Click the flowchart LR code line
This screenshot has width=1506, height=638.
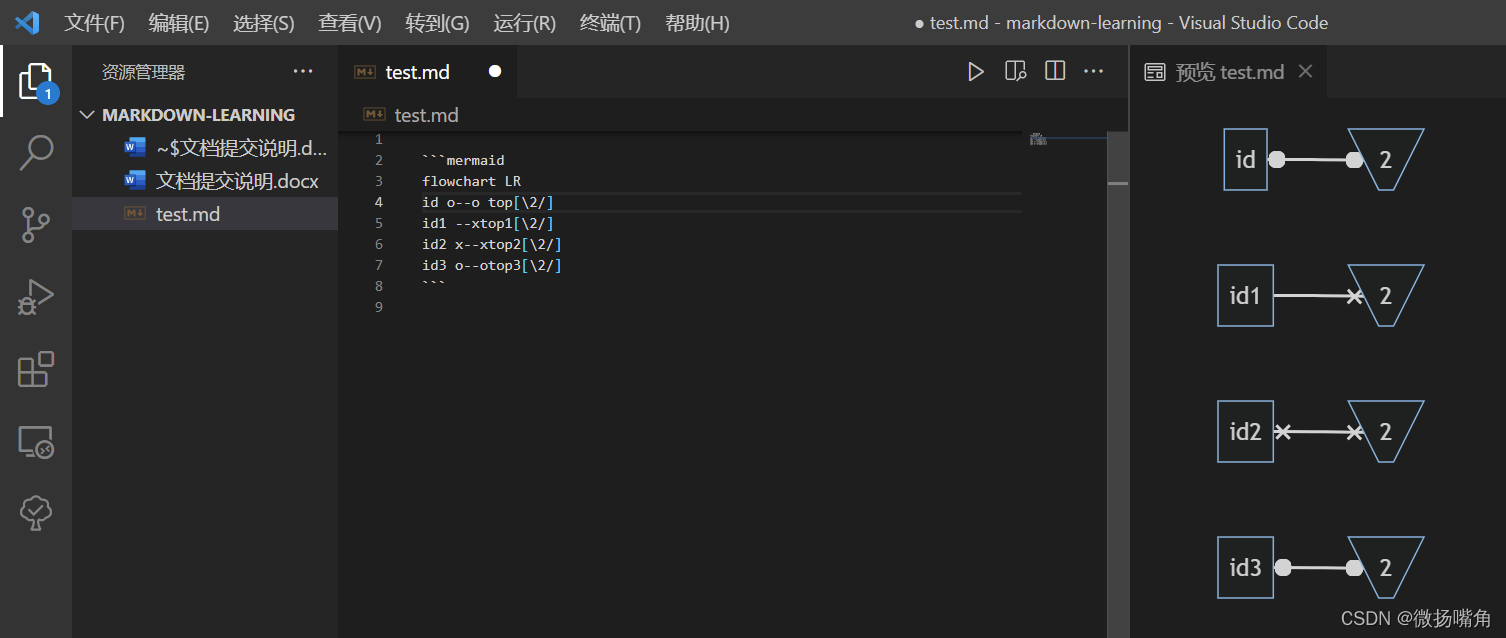pyautogui.click(x=471, y=181)
